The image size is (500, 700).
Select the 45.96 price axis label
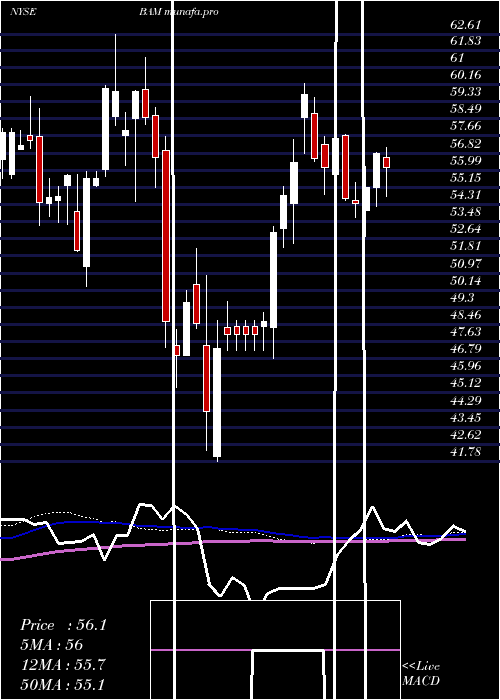[x=466, y=366]
